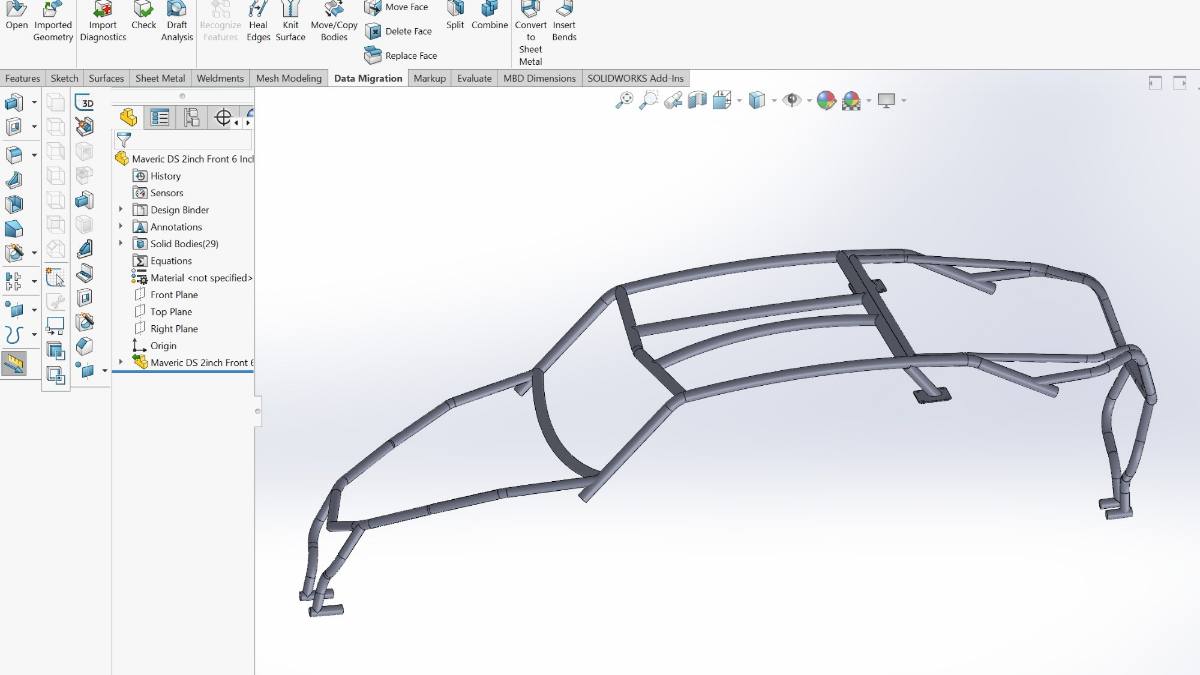Select the Front Plane
Viewport: 1200px width, 675px height.
pyautogui.click(x=166, y=295)
